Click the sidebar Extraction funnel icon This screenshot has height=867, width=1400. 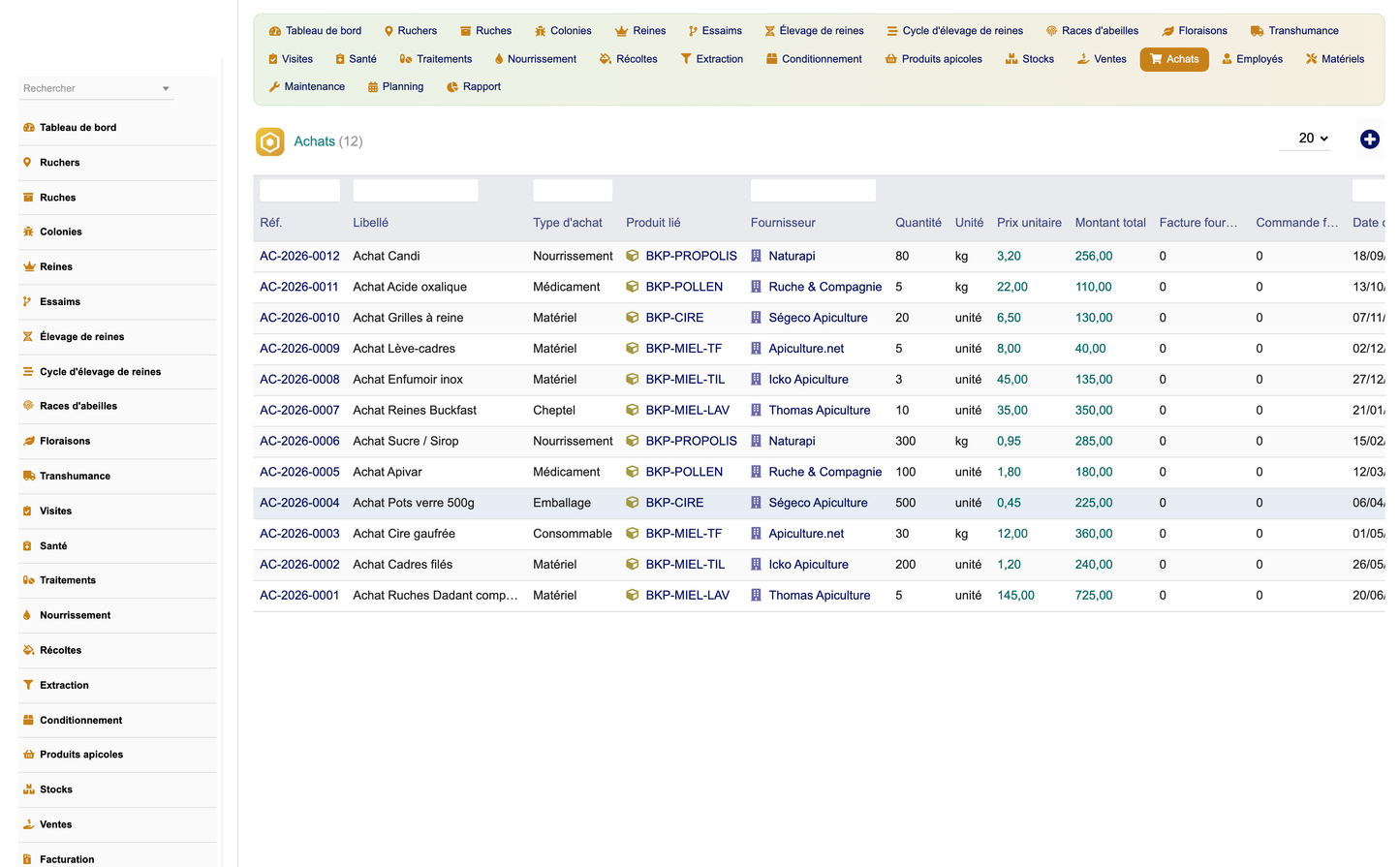tap(28, 685)
